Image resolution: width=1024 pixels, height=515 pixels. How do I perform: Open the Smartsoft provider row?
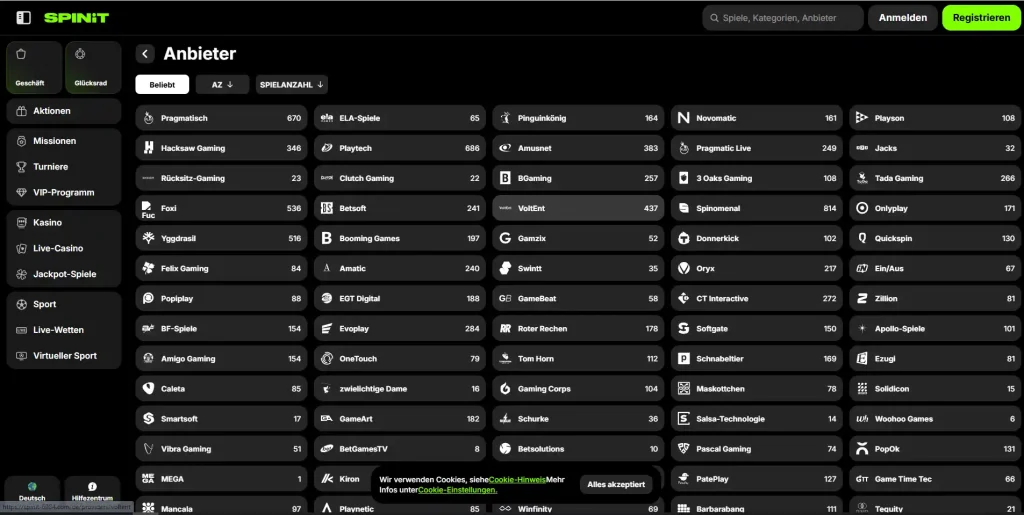point(221,418)
